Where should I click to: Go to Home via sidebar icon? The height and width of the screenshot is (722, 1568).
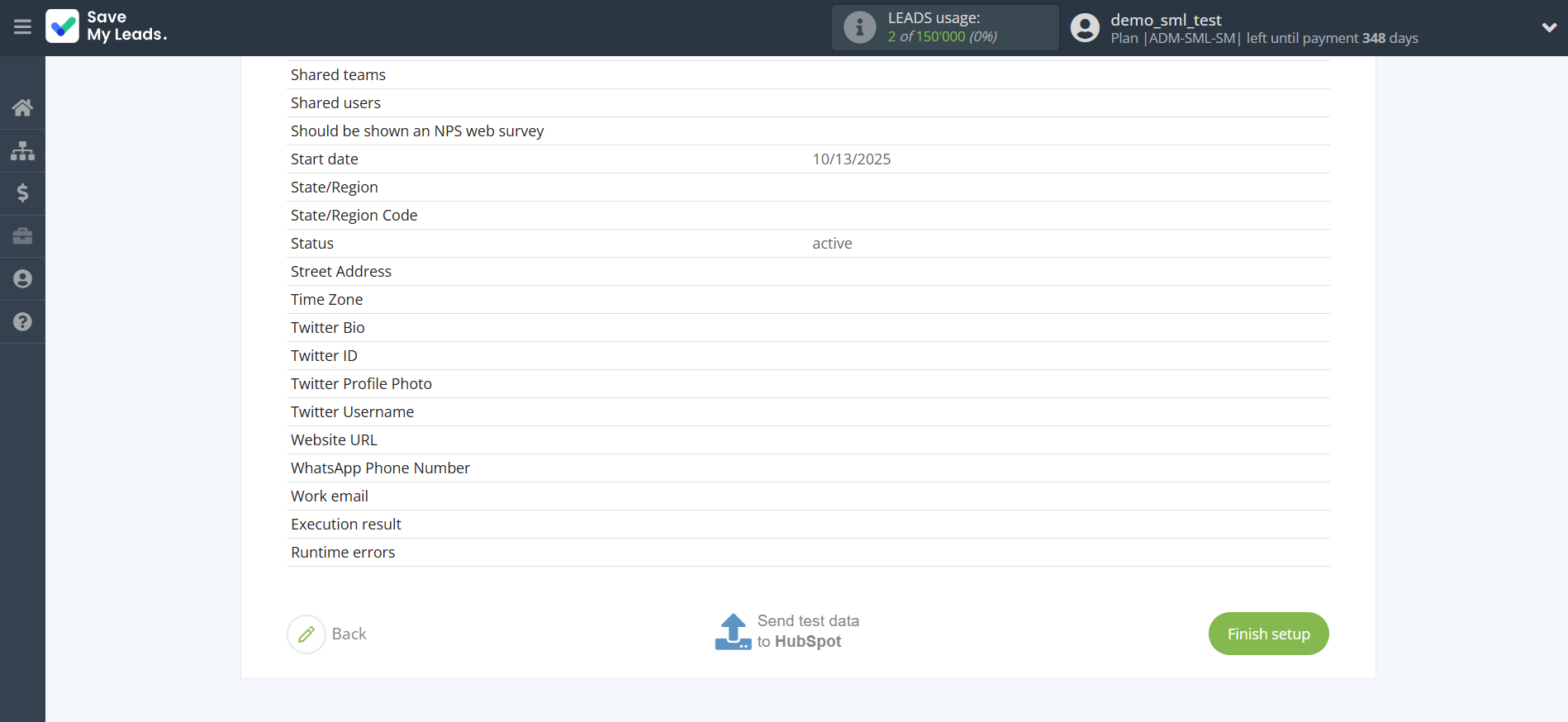pos(22,107)
